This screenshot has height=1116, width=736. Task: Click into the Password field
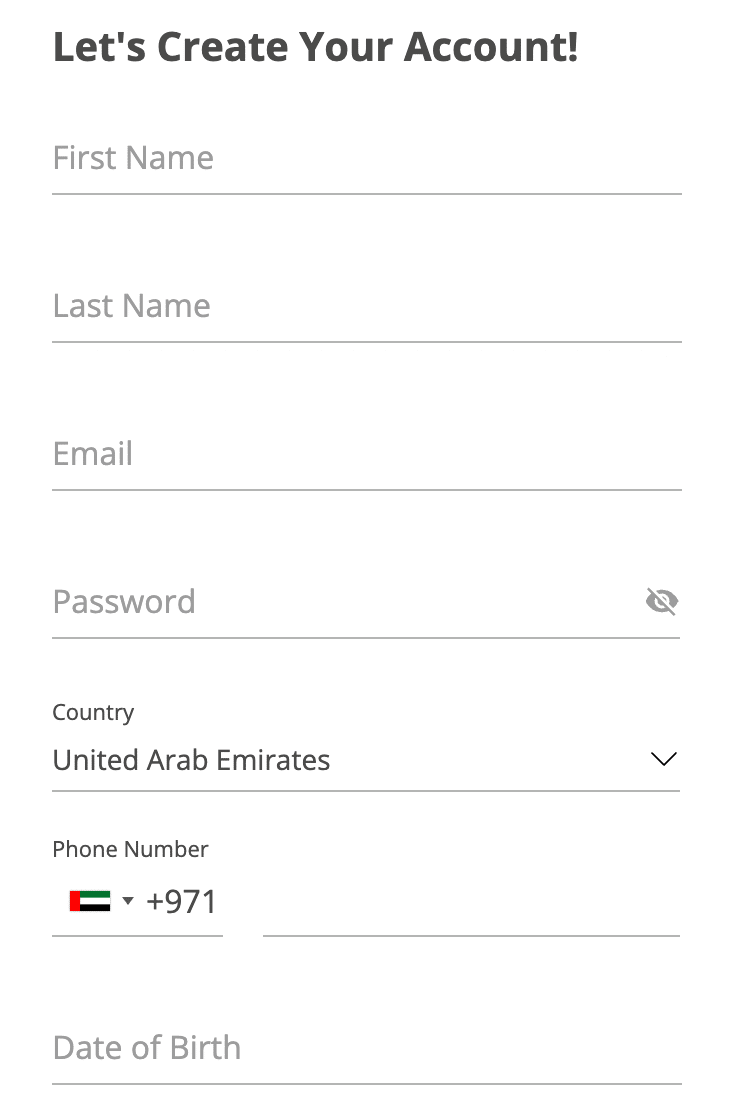coord(345,602)
